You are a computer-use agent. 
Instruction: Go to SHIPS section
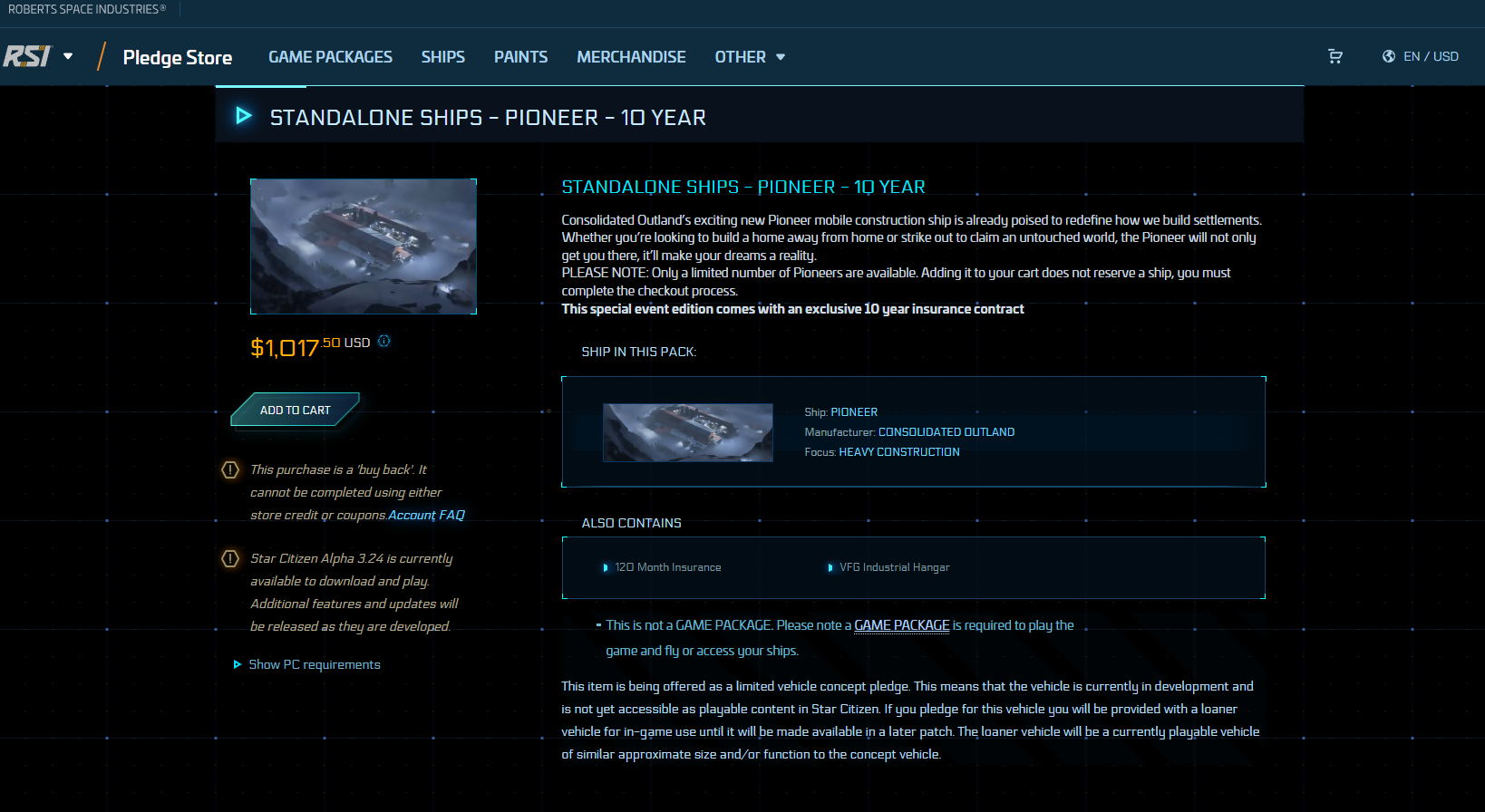point(442,57)
